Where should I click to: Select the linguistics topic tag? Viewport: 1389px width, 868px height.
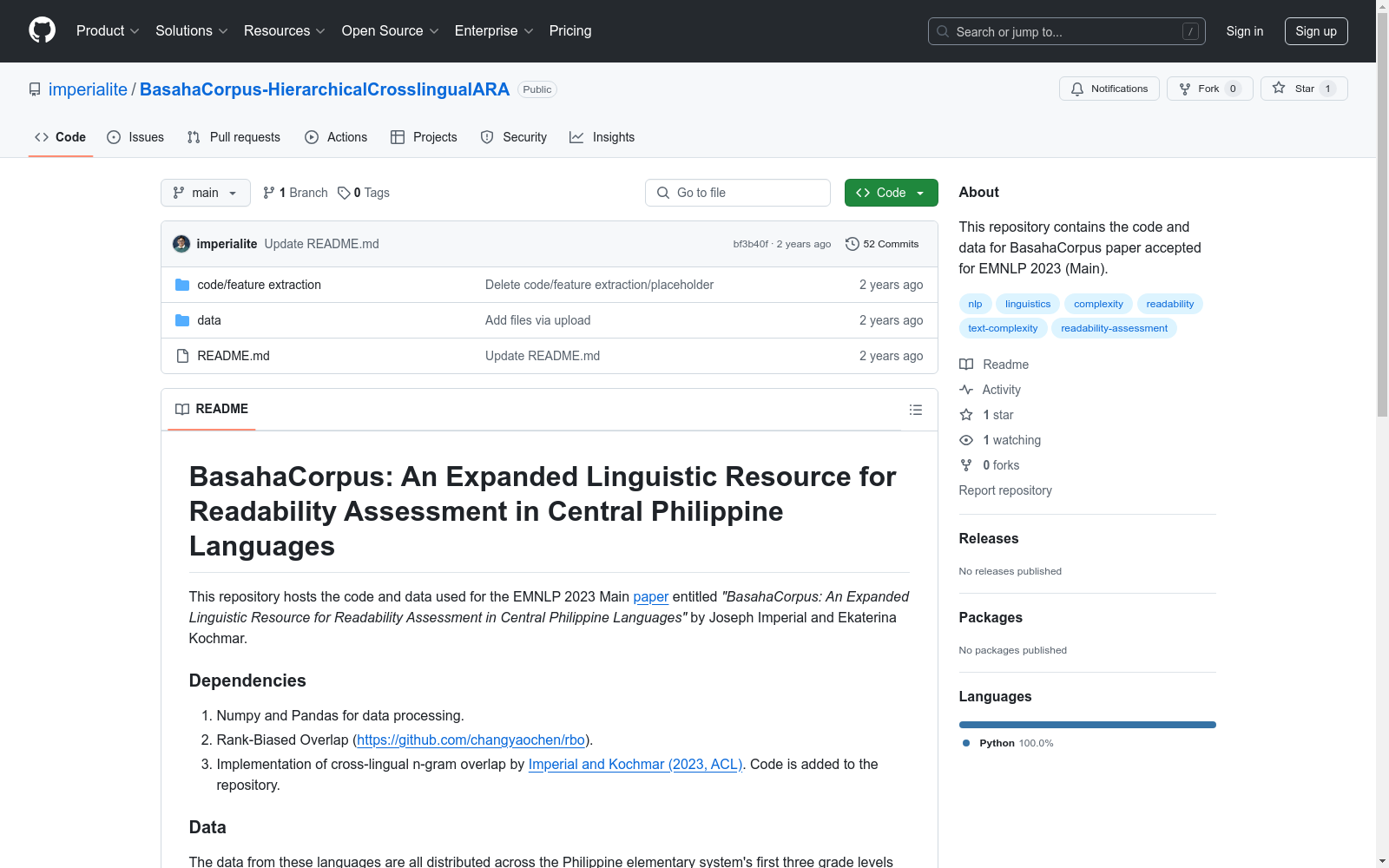click(1028, 304)
